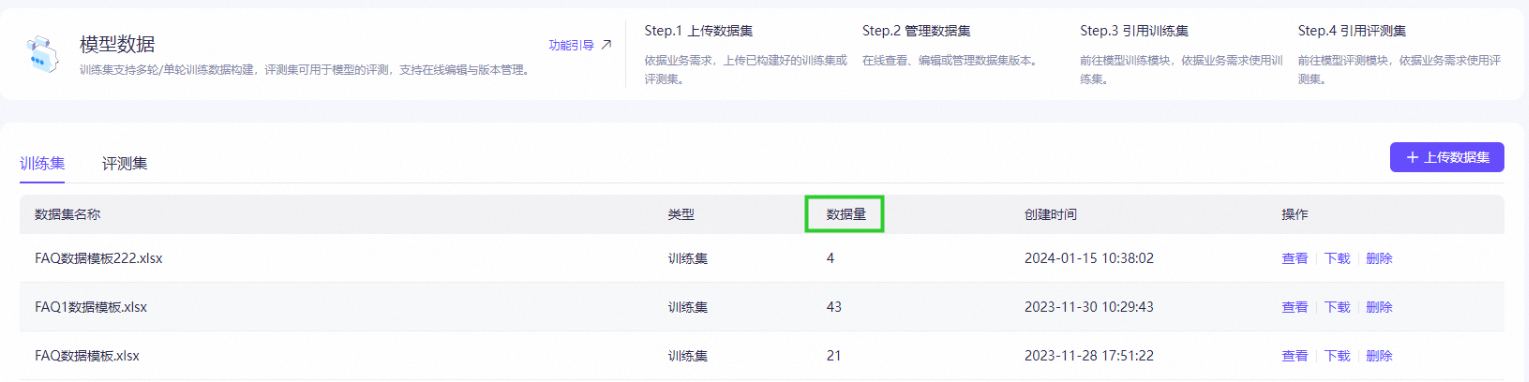The height and width of the screenshot is (382, 1529).
Task: Select the FAQ数据模板.xlsx file name
Action: click(87, 355)
